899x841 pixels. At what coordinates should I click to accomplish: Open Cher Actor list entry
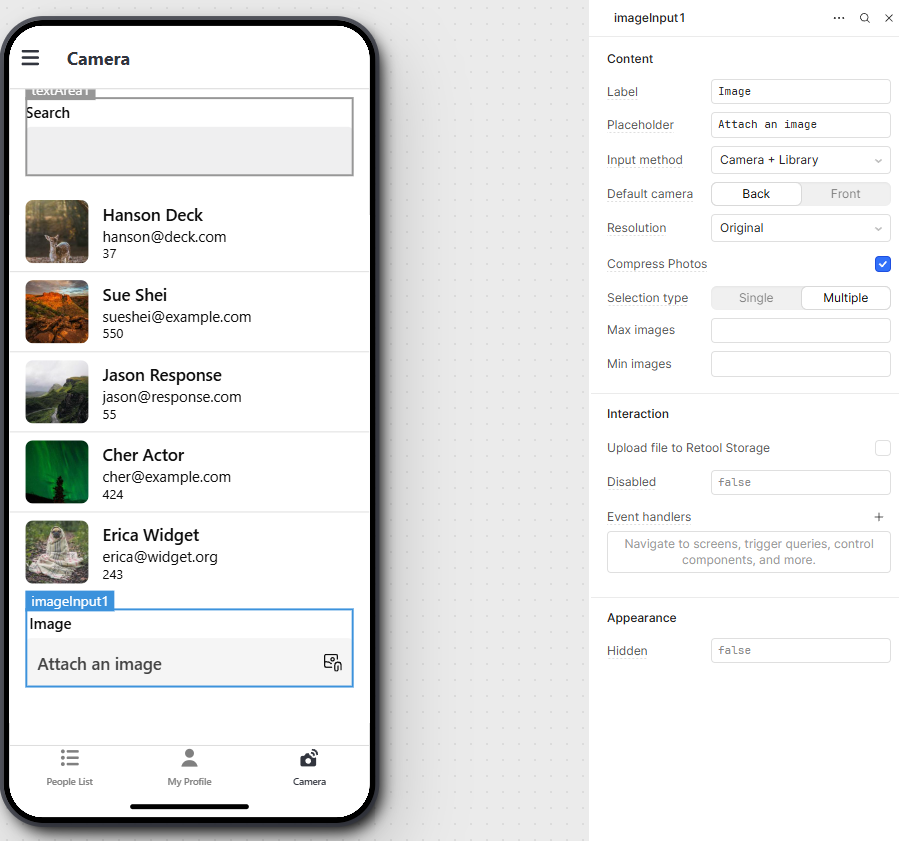tap(189, 471)
